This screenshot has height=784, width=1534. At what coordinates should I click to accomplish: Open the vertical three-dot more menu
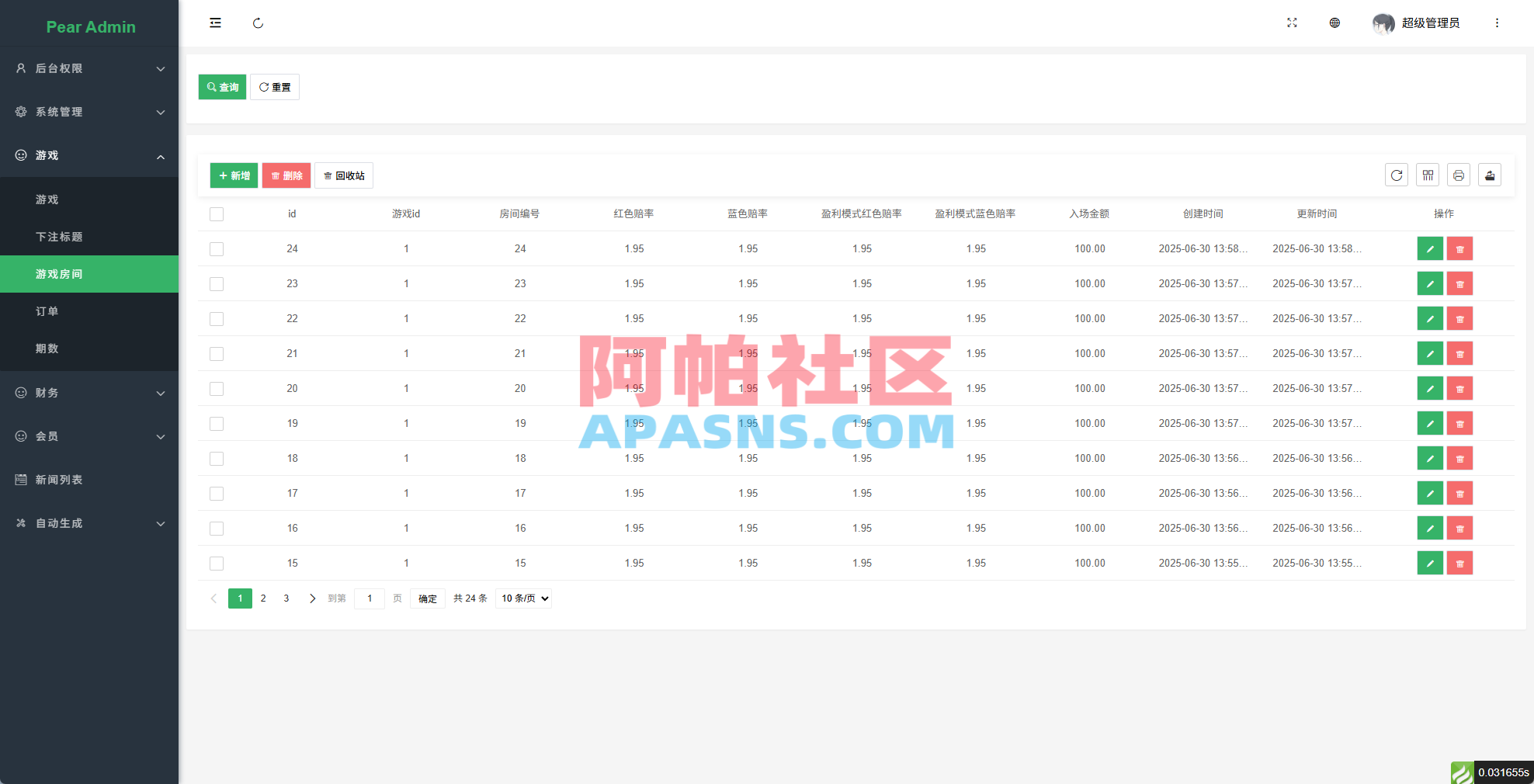[1497, 23]
